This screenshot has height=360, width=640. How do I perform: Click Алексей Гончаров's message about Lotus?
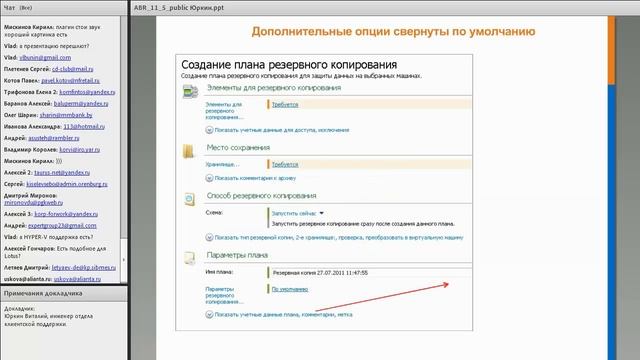point(55,252)
